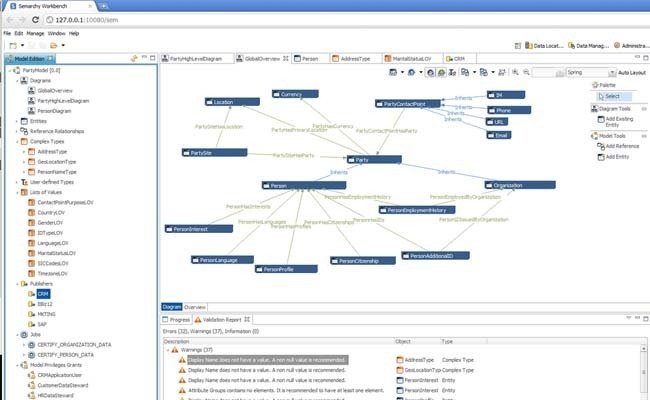Click the Select tool in the palette
The width and height of the screenshot is (650, 400).
tap(612, 96)
